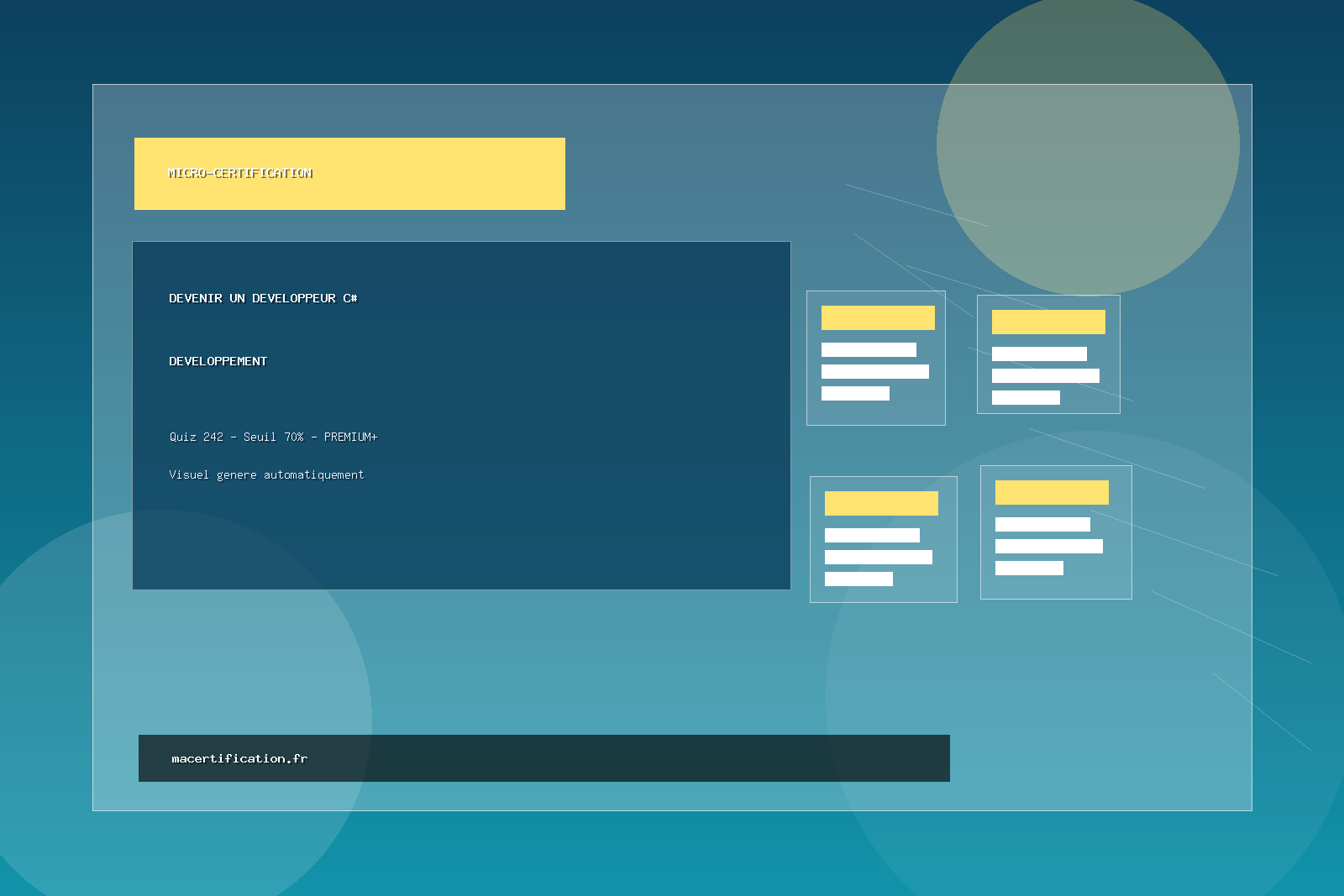Click first white bar in upper-left card

tap(869, 349)
